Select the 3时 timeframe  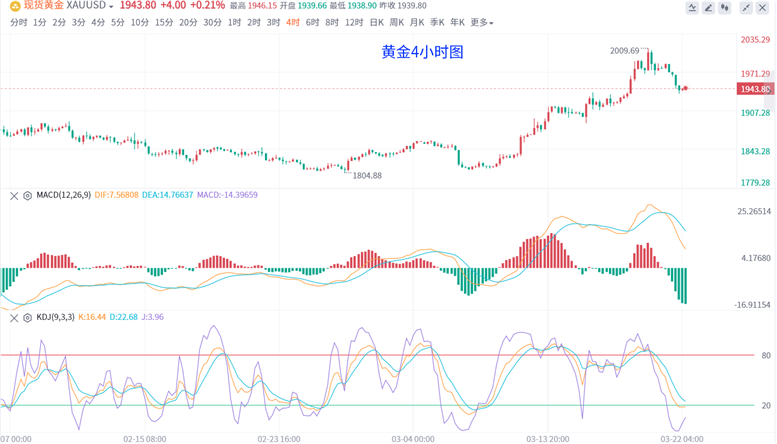click(x=274, y=22)
